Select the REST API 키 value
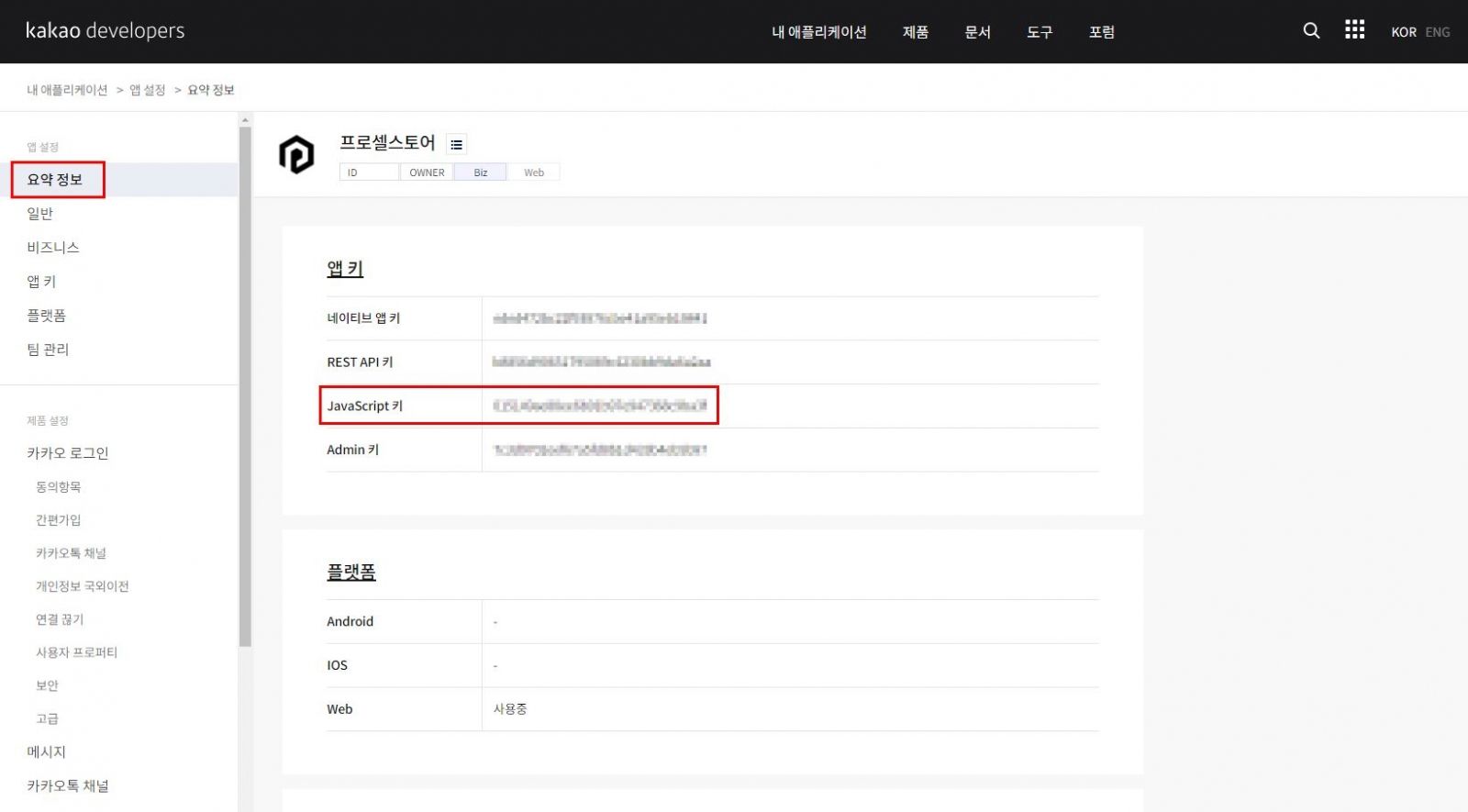Image resolution: width=1468 pixels, height=812 pixels. point(602,362)
